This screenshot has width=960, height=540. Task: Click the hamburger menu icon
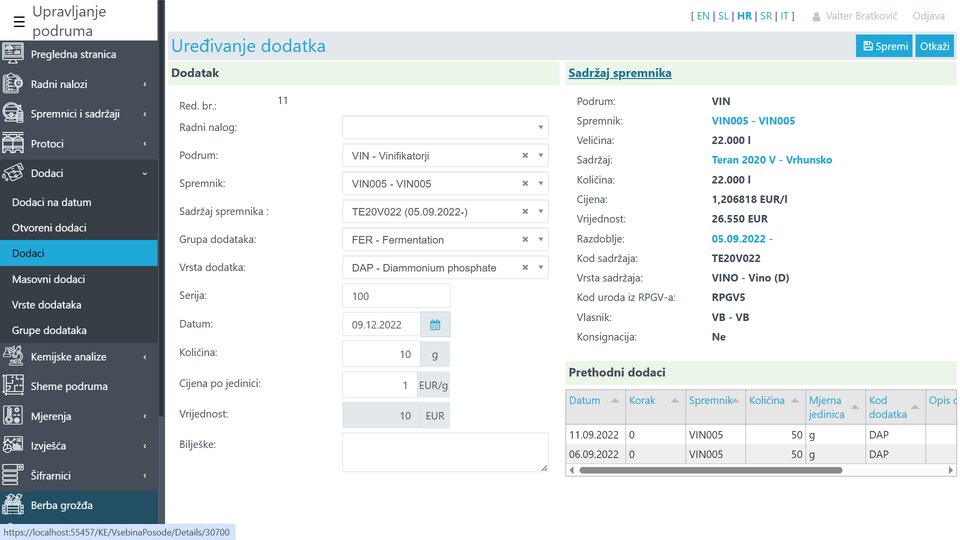click(x=19, y=21)
